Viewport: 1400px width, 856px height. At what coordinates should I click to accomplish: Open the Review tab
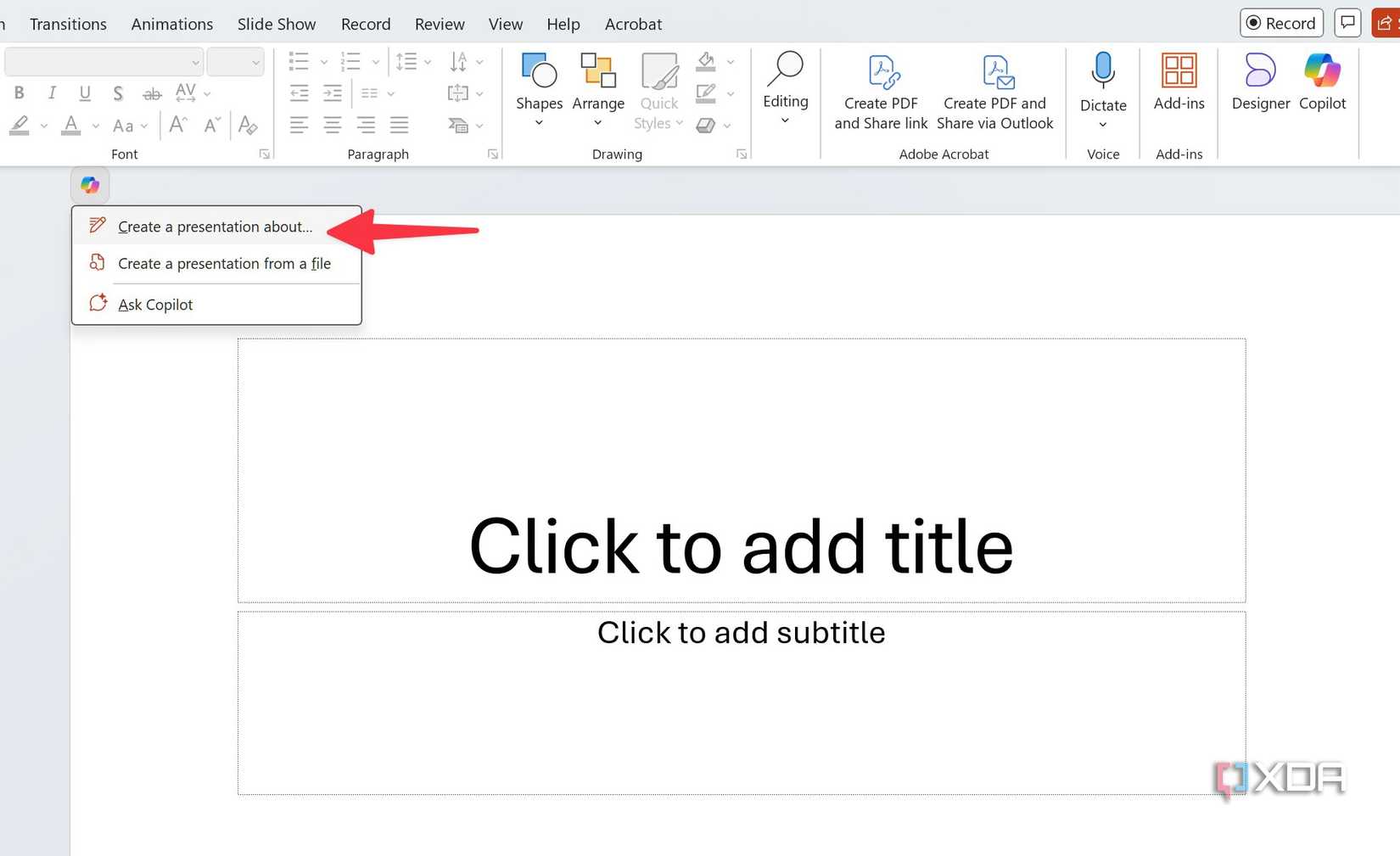(x=439, y=24)
